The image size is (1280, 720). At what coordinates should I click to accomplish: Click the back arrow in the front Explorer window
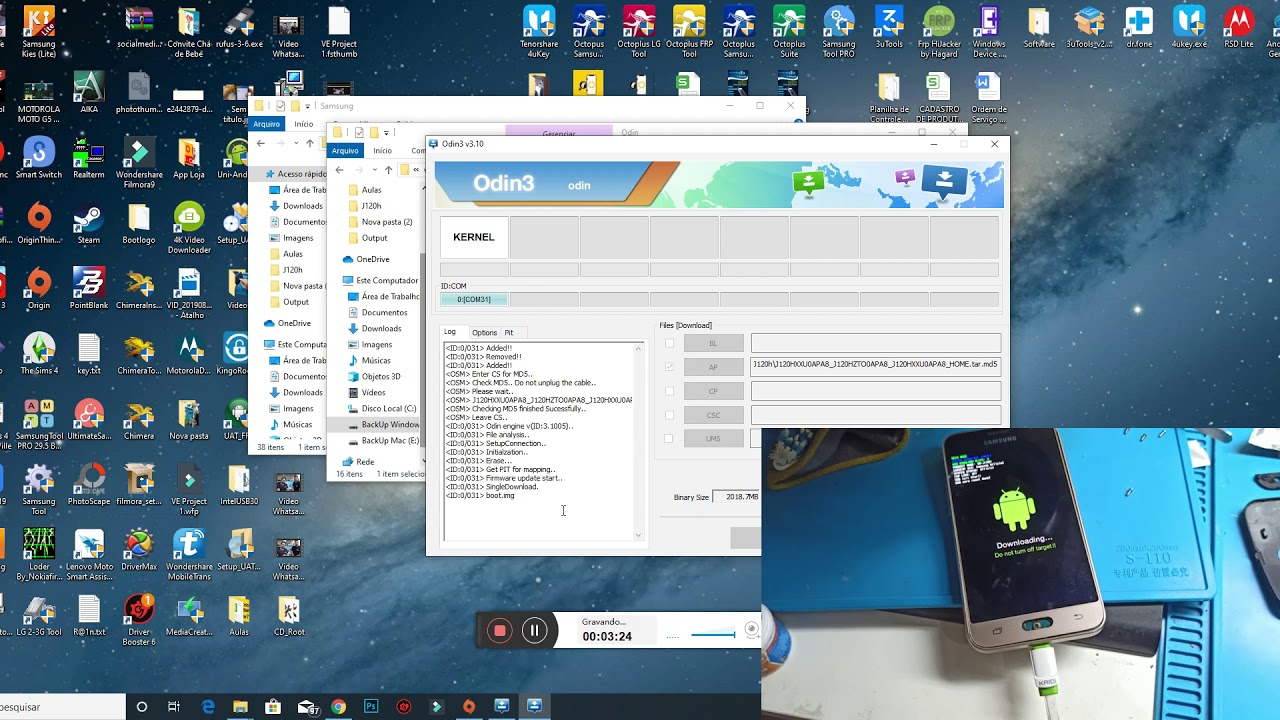(x=339, y=170)
